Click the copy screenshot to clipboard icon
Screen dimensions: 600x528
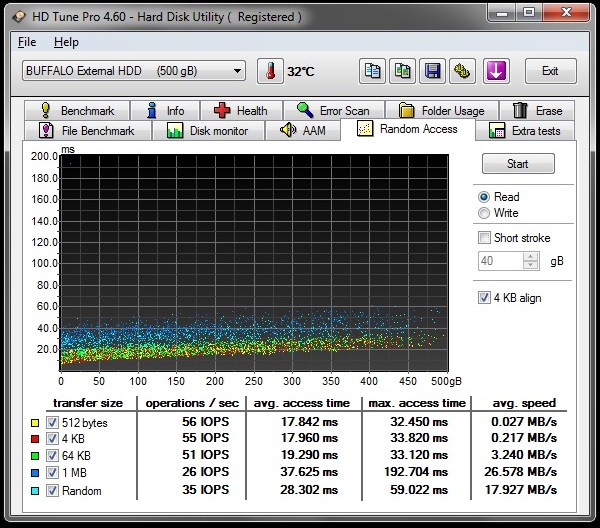coord(402,71)
